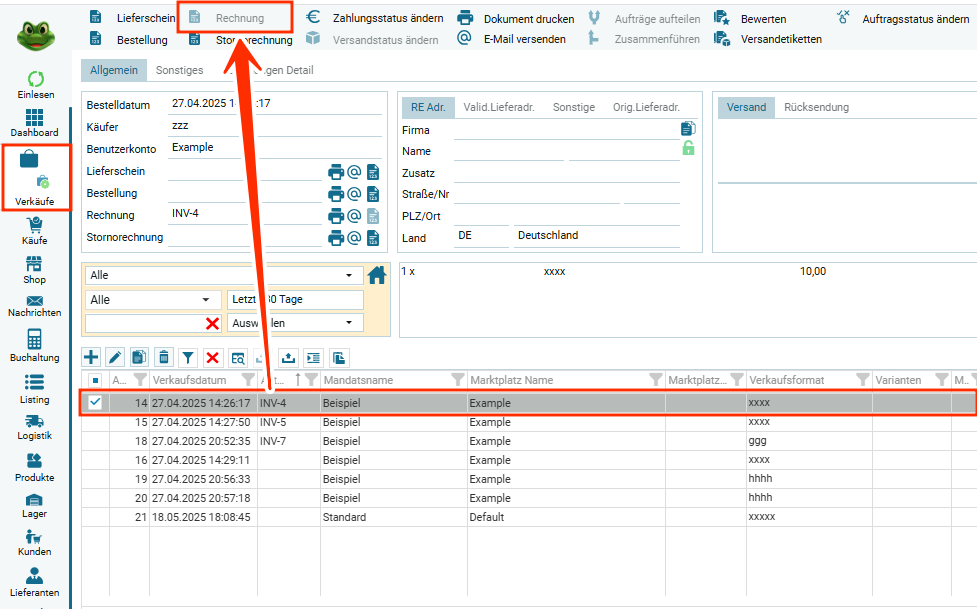The width and height of the screenshot is (977, 609).
Task: Select the Rücksendung tab
Action: 816,107
